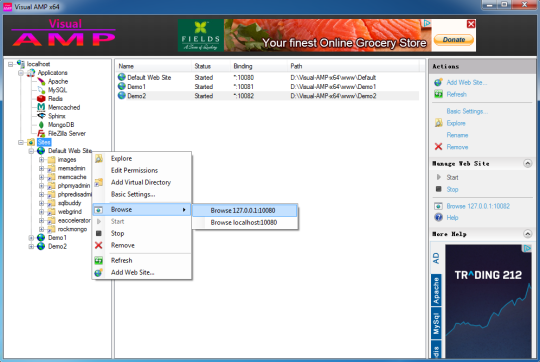This screenshot has height=362, width=540.
Task: Collapse the localhost root node
Action: click(x=10, y=64)
